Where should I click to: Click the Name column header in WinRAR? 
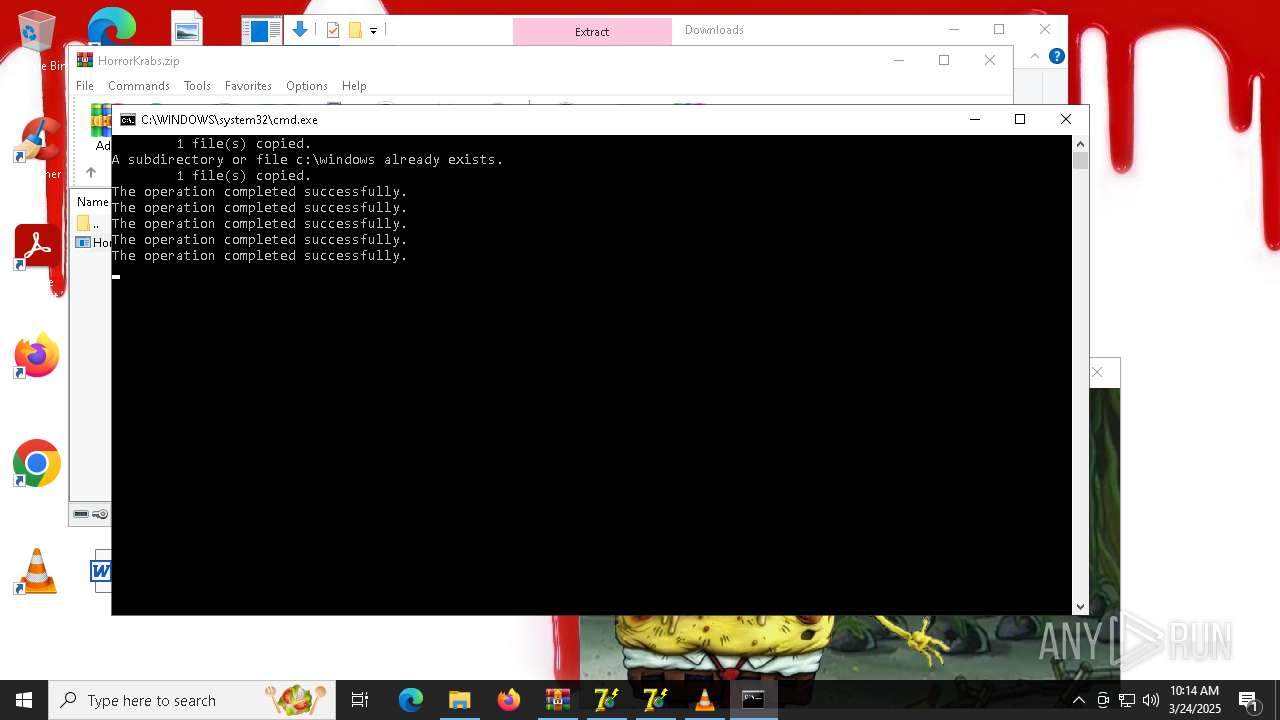pos(93,202)
